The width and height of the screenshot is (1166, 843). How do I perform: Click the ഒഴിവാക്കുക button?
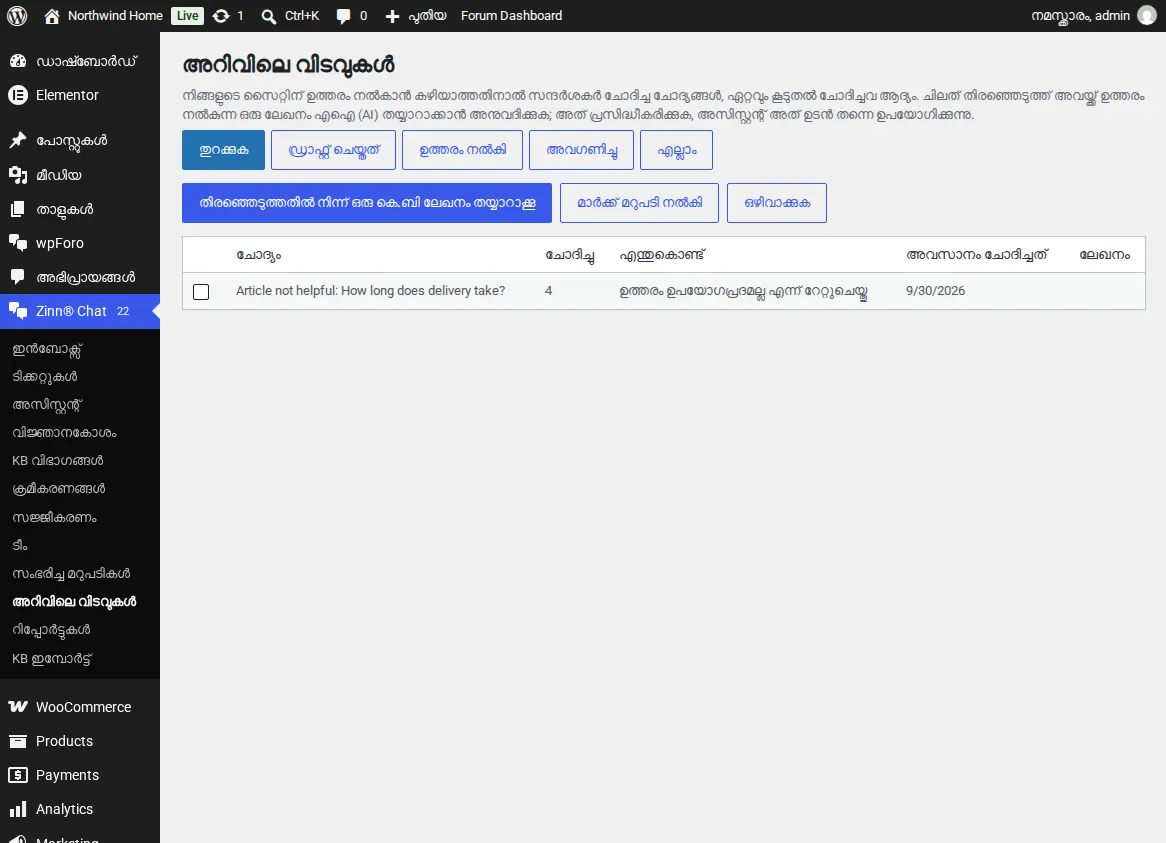tap(777, 203)
